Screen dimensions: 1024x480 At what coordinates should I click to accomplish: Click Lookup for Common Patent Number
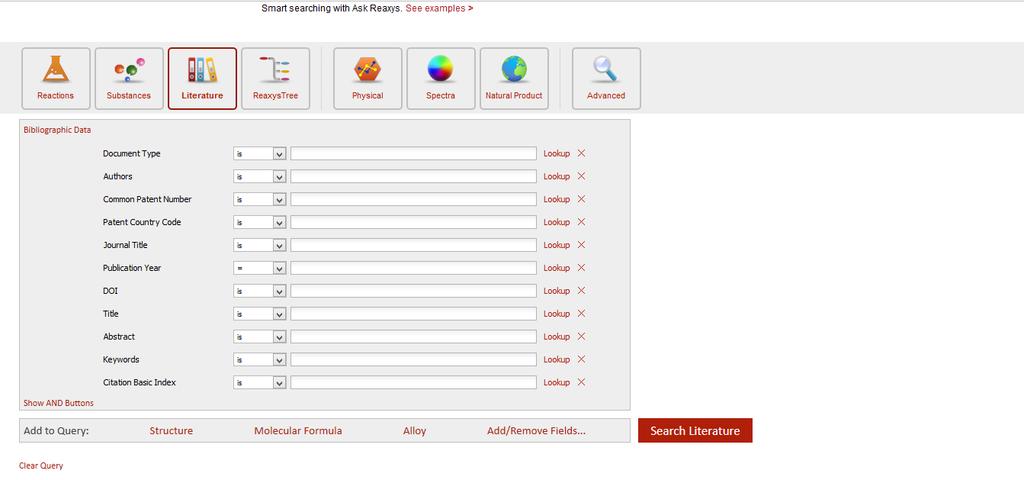(x=556, y=199)
